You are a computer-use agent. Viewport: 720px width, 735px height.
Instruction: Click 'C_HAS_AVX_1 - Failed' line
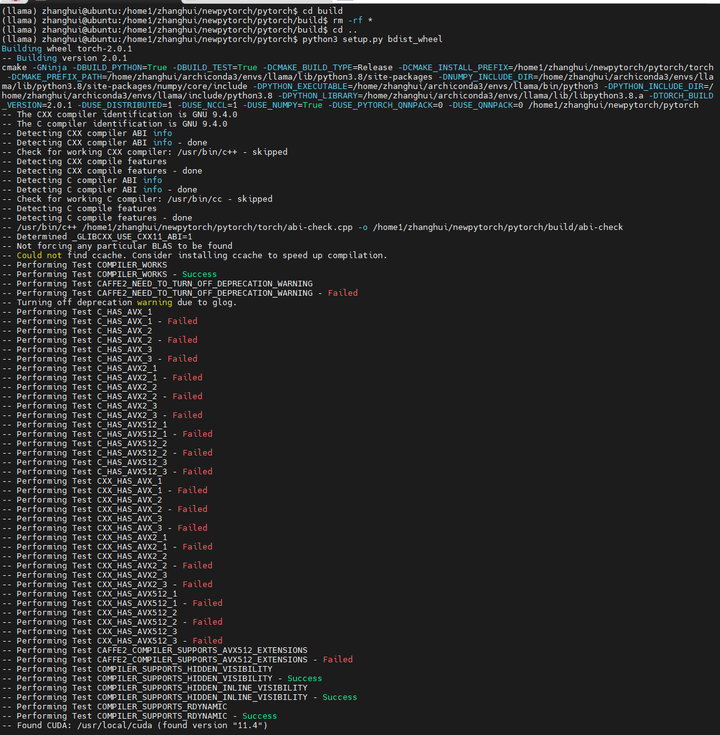[x=99, y=321]
